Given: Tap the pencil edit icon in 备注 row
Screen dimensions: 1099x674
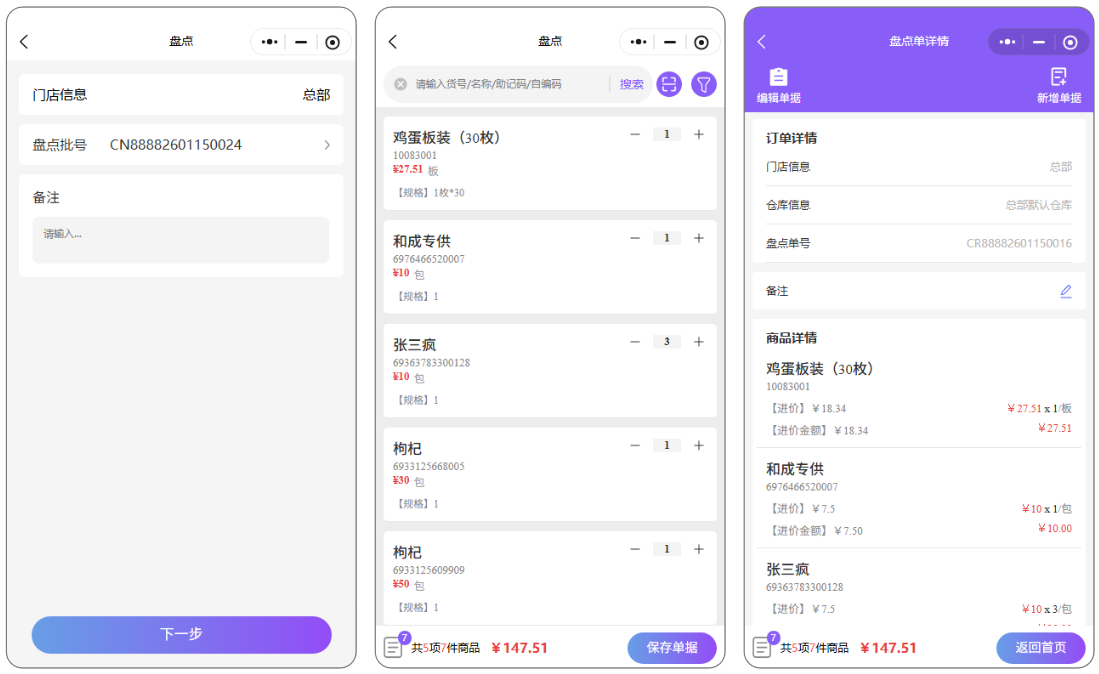Looking at the screenshot, I should 1065,291.
